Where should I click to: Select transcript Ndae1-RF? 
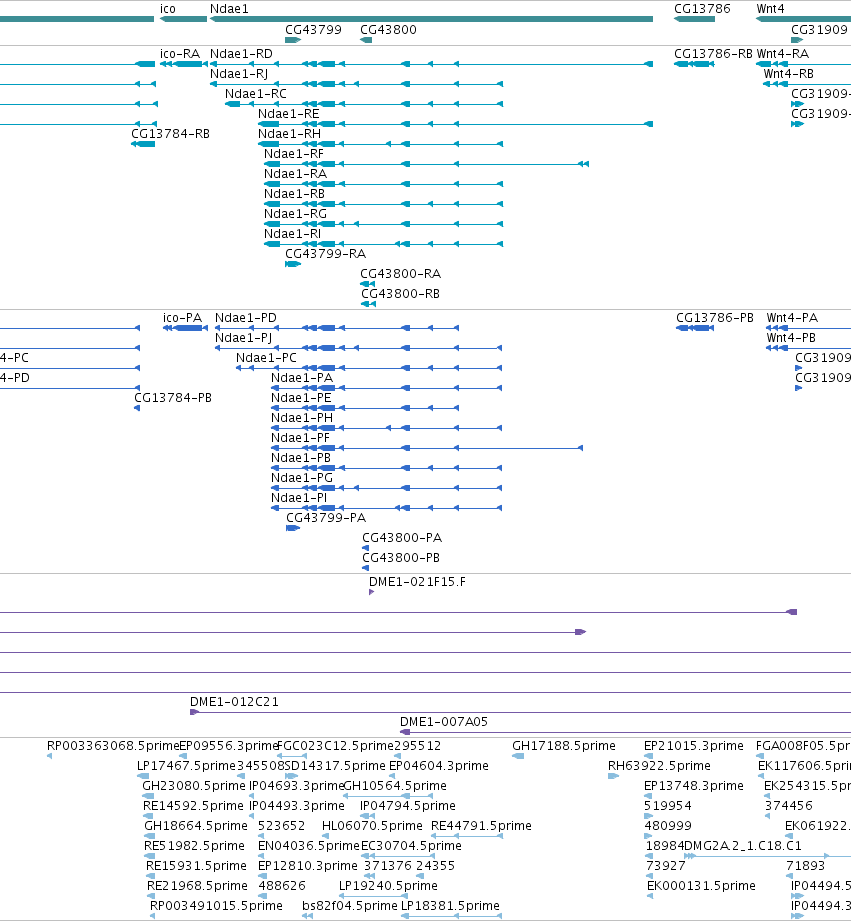294,154
